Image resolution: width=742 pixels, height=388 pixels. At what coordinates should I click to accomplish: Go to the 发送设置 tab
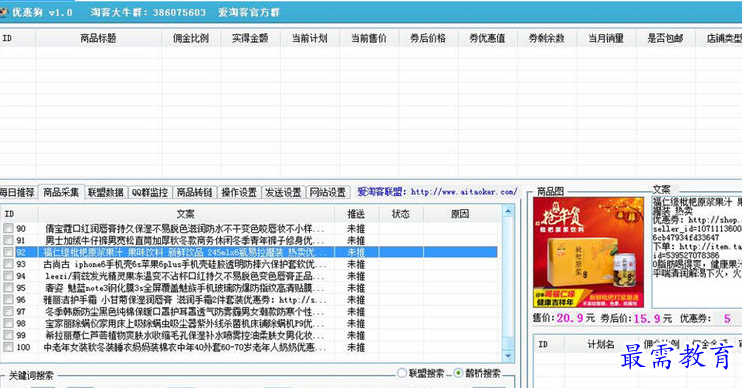pyautogui.click(x=283, y=192)
